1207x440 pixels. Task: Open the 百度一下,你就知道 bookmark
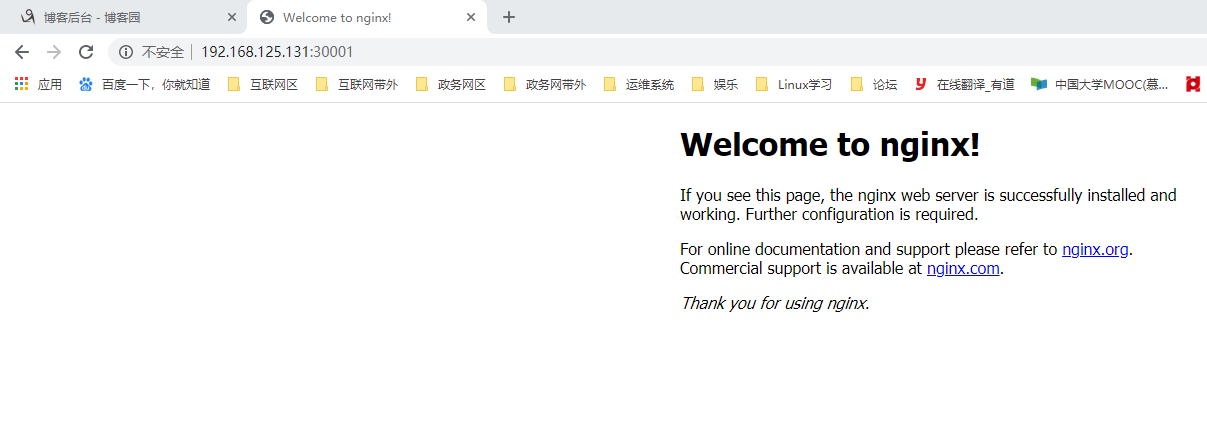coord(144,85)
